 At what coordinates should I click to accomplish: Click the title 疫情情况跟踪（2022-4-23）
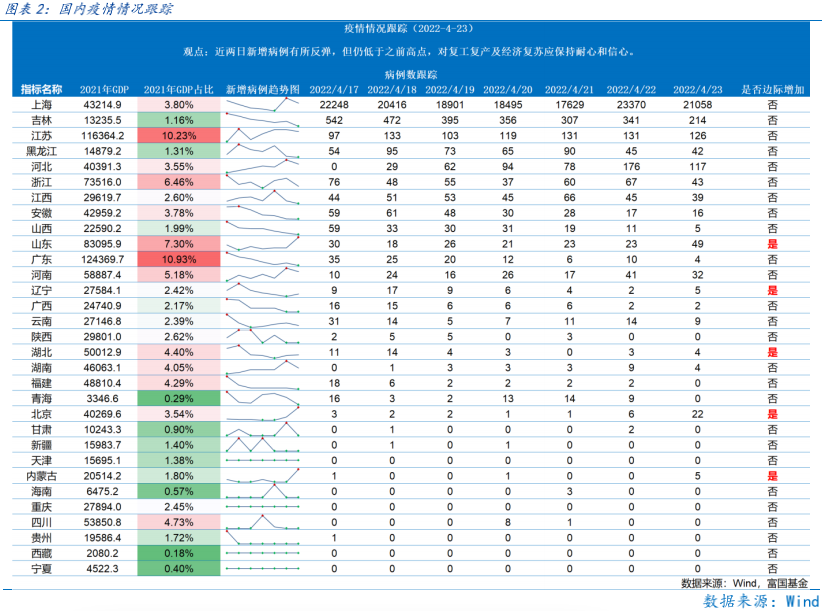click(x=409, y=28)
